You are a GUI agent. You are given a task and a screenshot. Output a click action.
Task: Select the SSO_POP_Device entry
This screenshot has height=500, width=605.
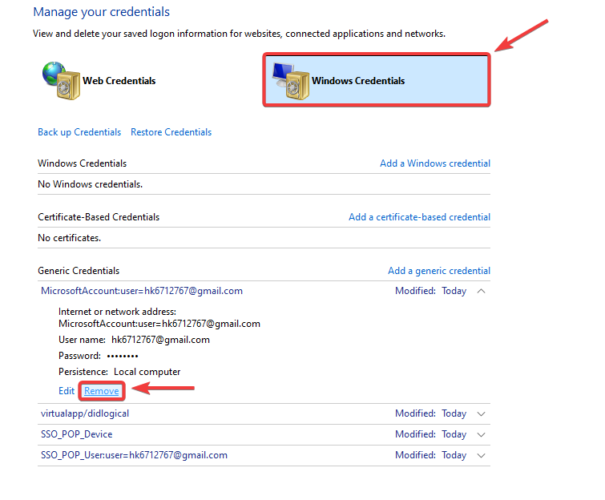[76, 434]
